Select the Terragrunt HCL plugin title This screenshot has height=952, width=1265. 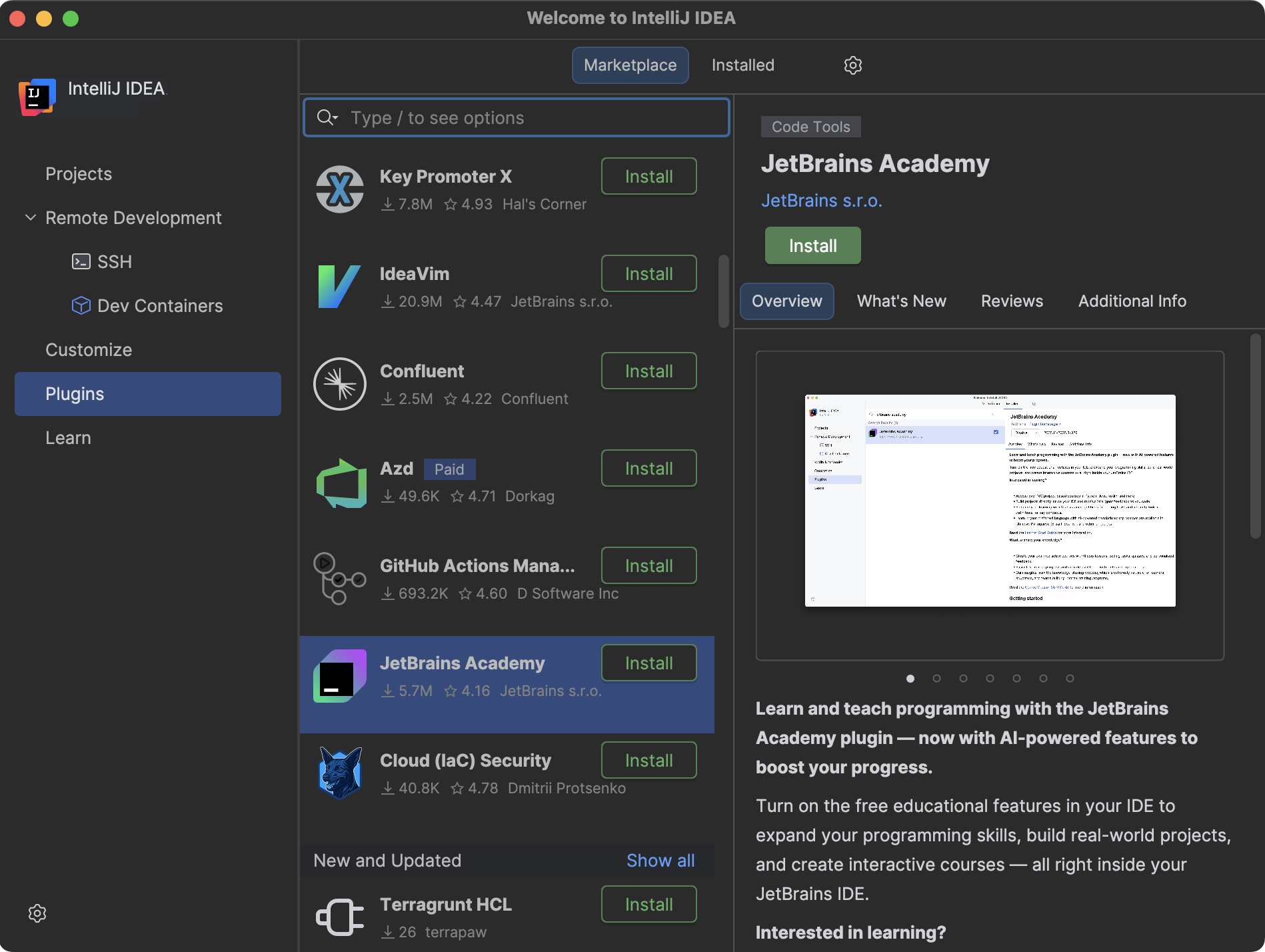(446, 905)
